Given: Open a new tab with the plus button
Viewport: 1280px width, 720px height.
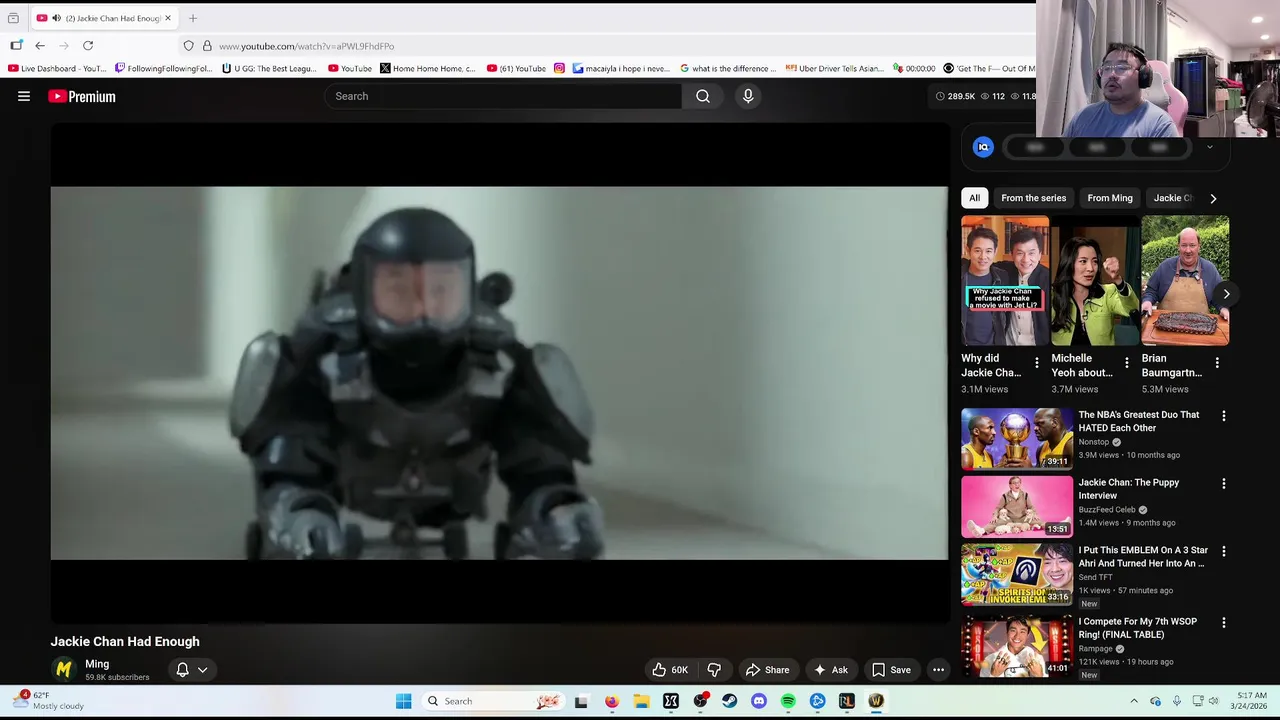Looking at the screenshot, I should 193,18.
